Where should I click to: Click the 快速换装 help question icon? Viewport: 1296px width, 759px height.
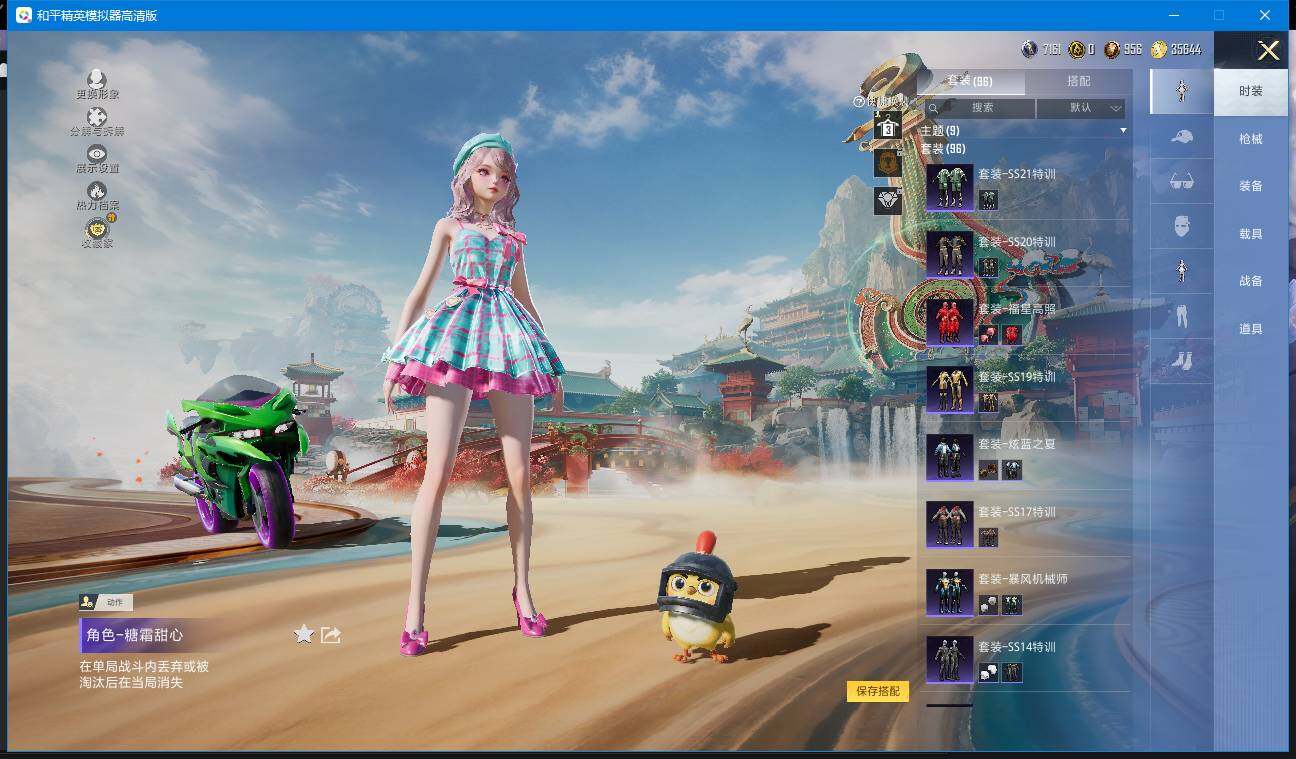(x=859, y=101)
